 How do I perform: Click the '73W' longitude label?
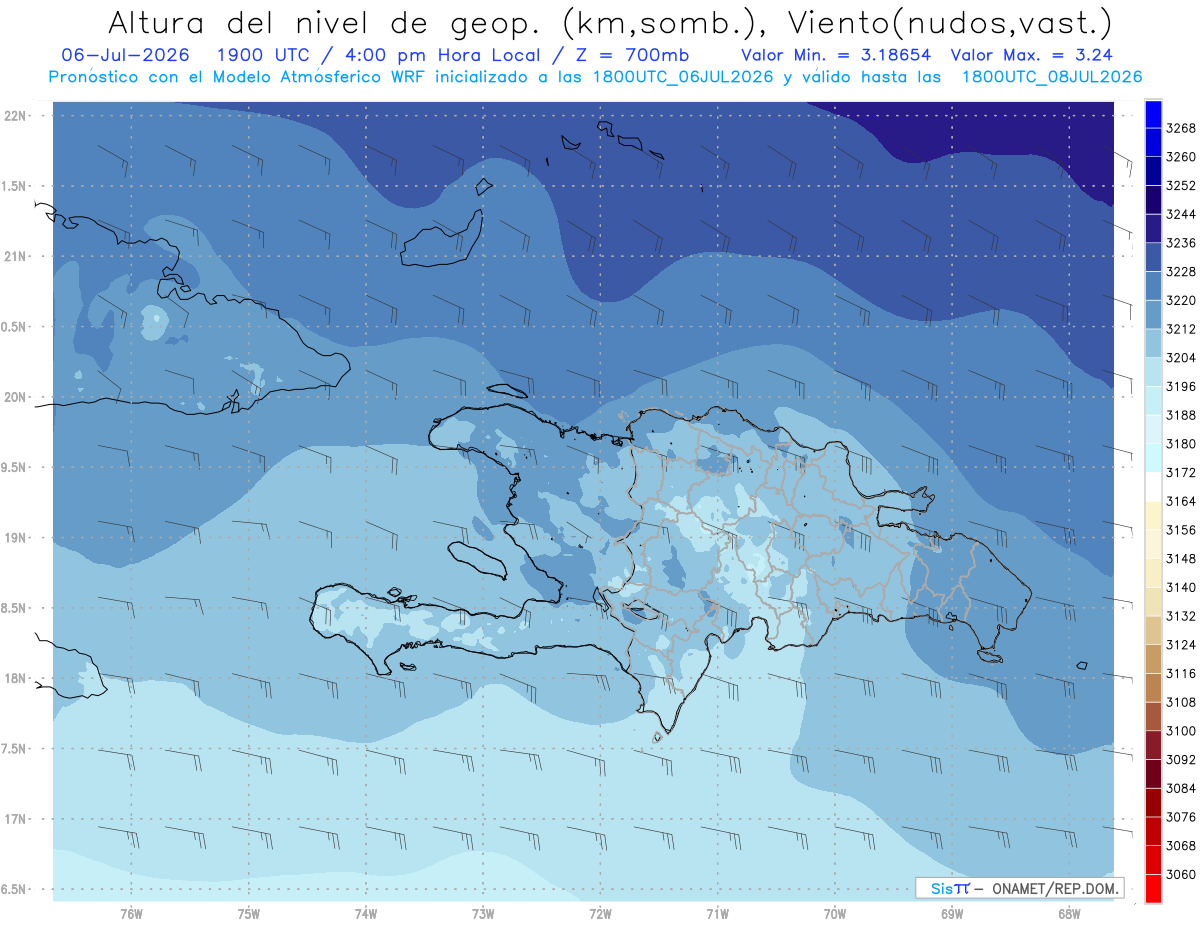point(483,914)
